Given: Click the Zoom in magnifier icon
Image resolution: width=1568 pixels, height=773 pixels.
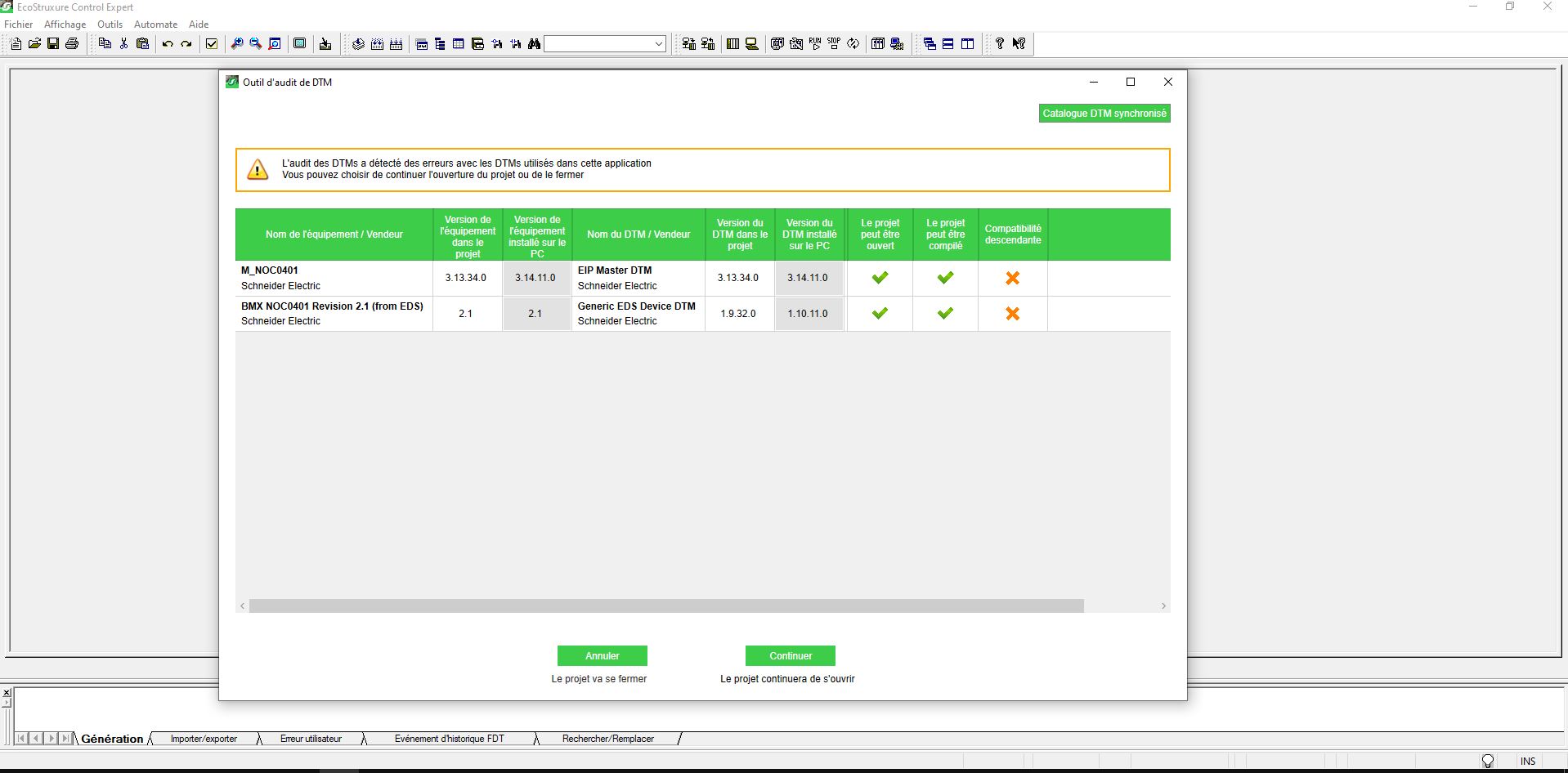Looking at the screenshot, I should pyautogui.click(x=237, y=44).
